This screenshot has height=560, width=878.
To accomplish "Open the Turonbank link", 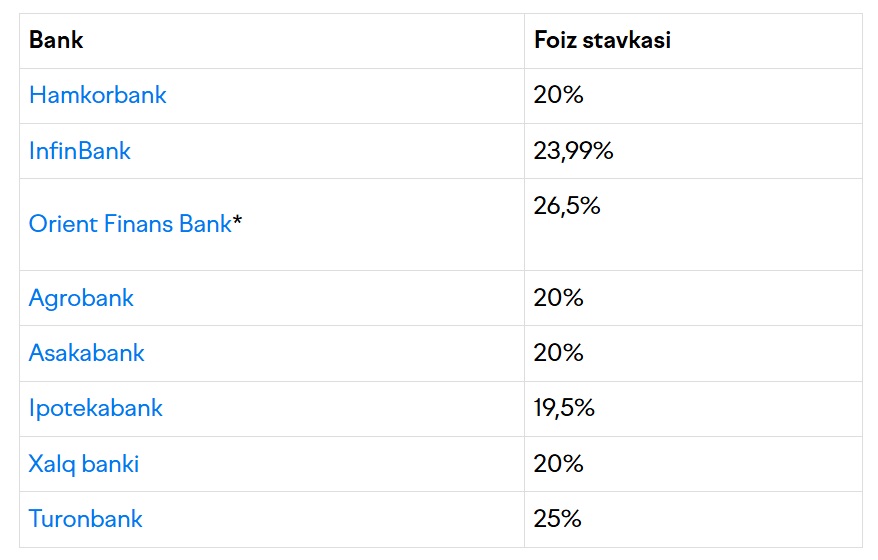I will pyautogui.click(x=86, y=519).
